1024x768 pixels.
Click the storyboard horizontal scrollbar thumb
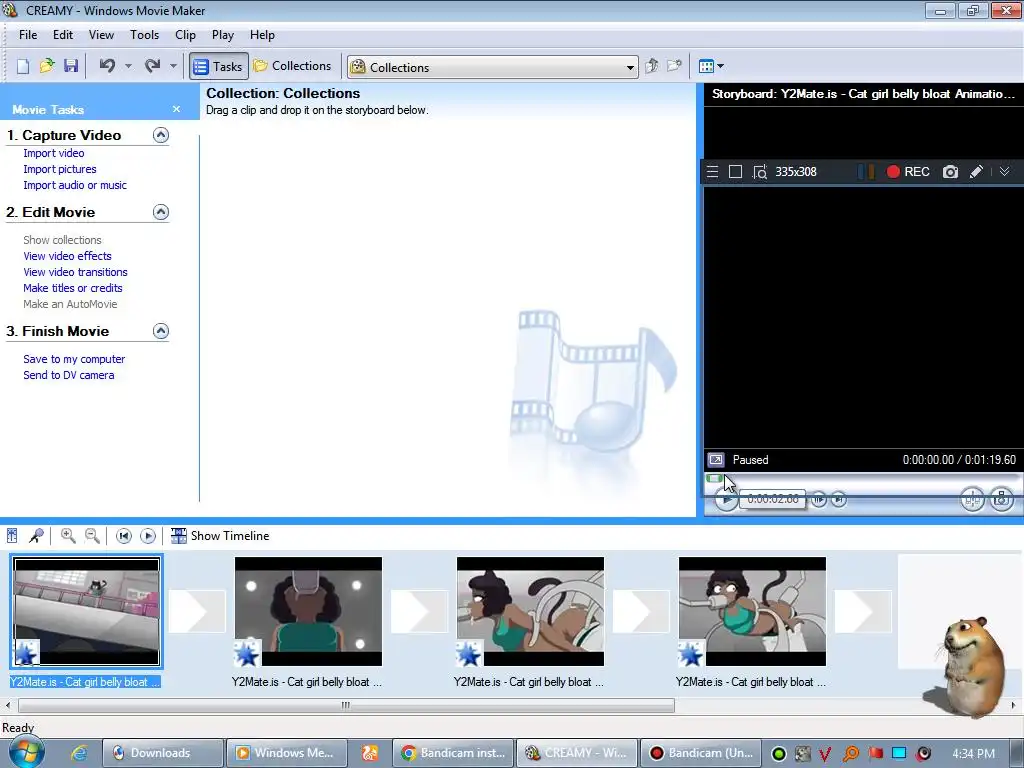tap(346, 705)
